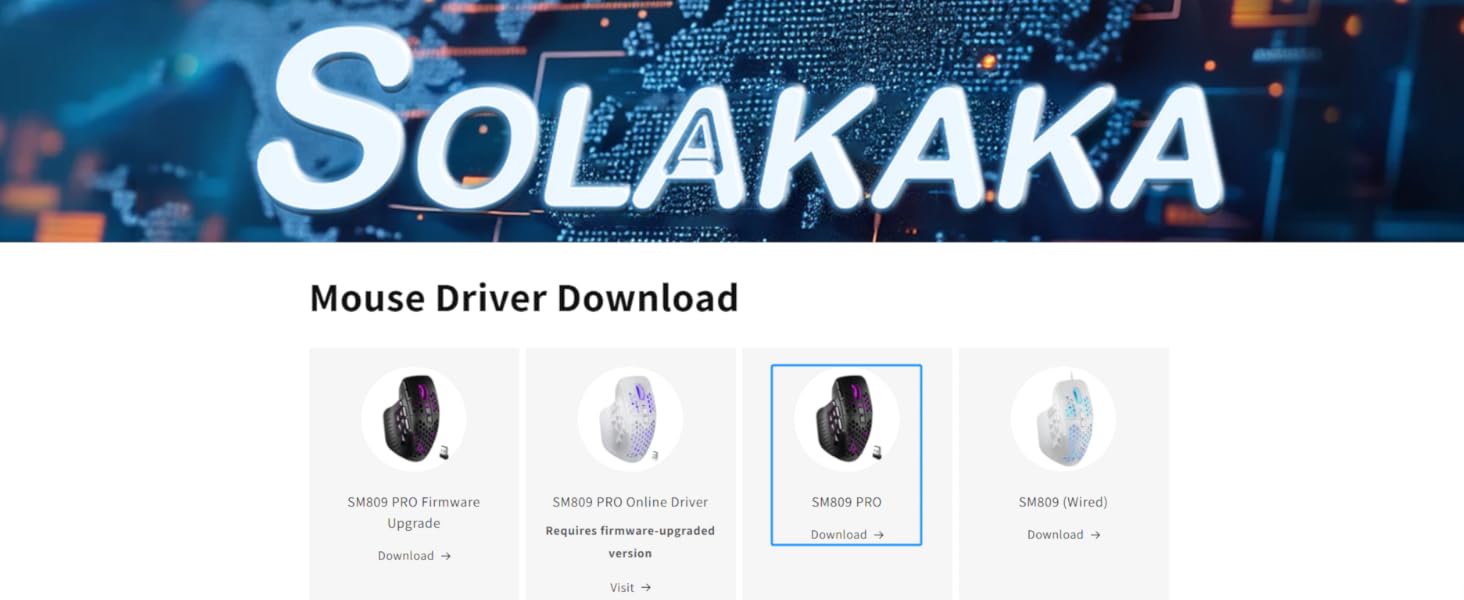Click Download under SM809 PRO Firmware Upgrade
Viewport: 1464px width, 600px height.
coord(406,556)
